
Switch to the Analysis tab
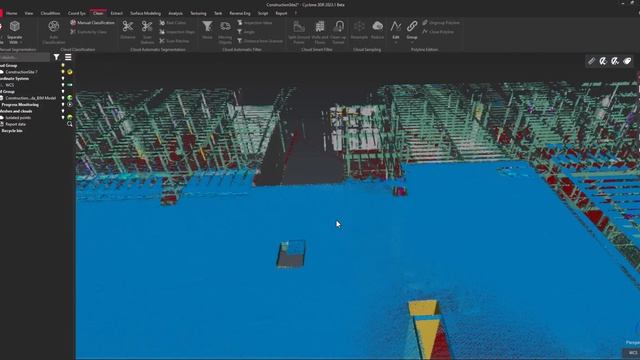coord(176,13)
